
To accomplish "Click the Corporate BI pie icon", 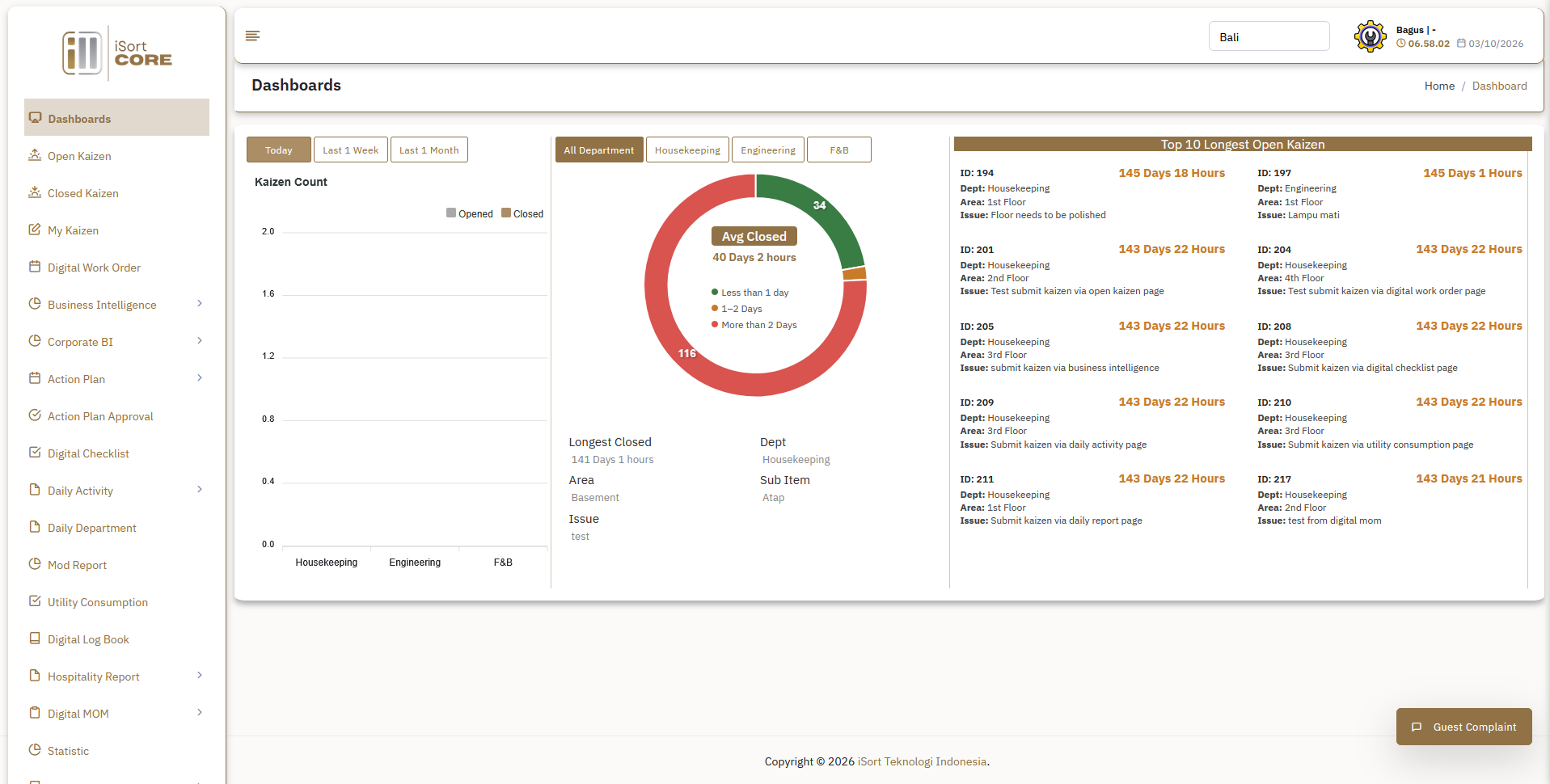I will click(35, 341).
